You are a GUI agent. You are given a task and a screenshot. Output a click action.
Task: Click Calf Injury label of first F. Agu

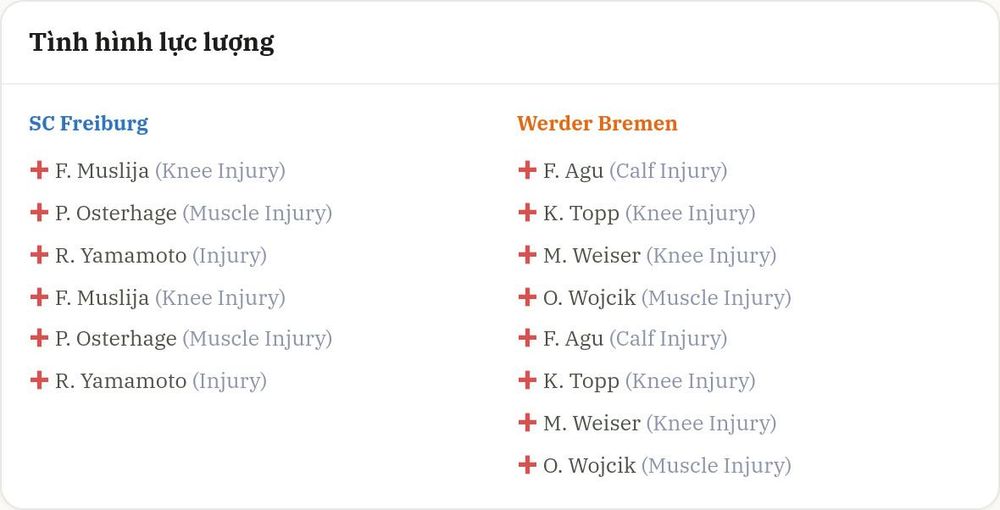point(668,171)
